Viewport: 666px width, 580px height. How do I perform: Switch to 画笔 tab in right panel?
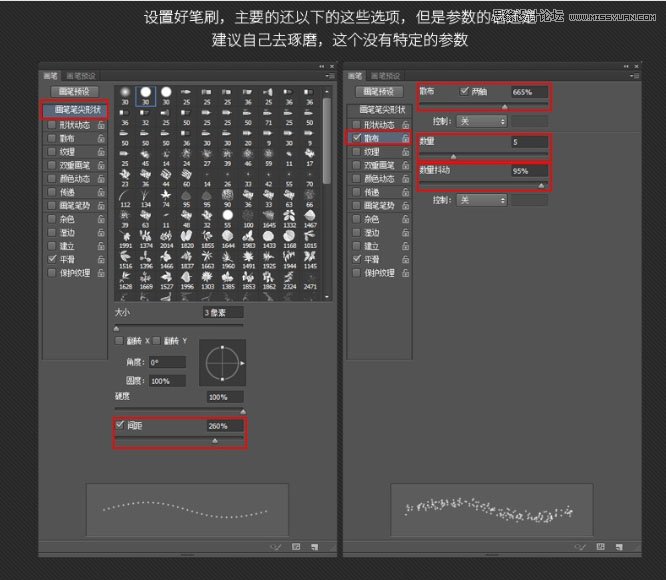[x=355, y=76]
